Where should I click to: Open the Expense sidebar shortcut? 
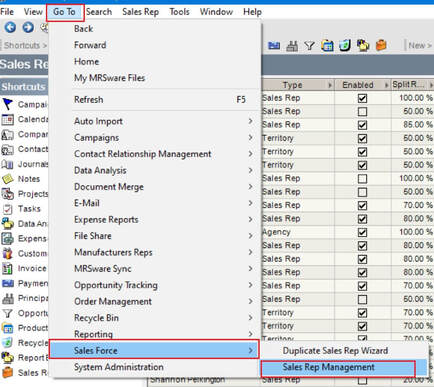(25, 239)
